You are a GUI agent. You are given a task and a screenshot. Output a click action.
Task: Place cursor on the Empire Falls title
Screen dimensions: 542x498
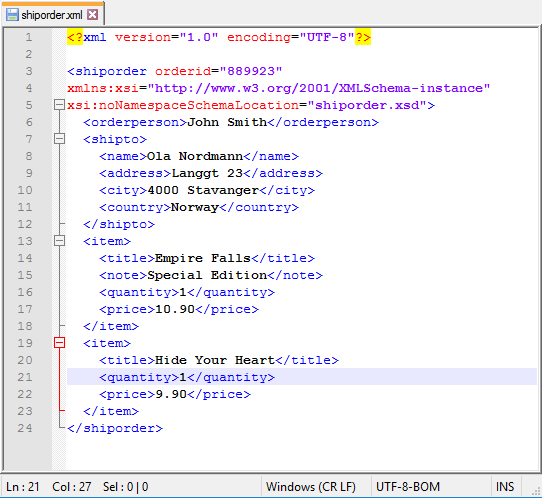(x=203, y=258)
